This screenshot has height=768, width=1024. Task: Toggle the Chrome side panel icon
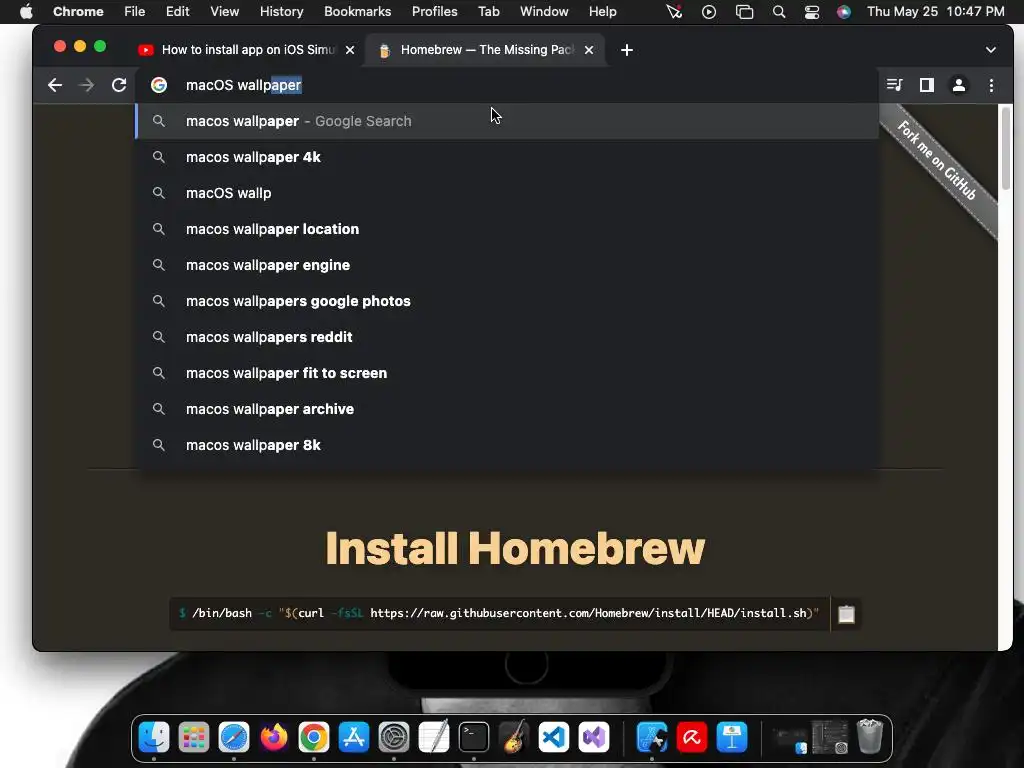927,85
